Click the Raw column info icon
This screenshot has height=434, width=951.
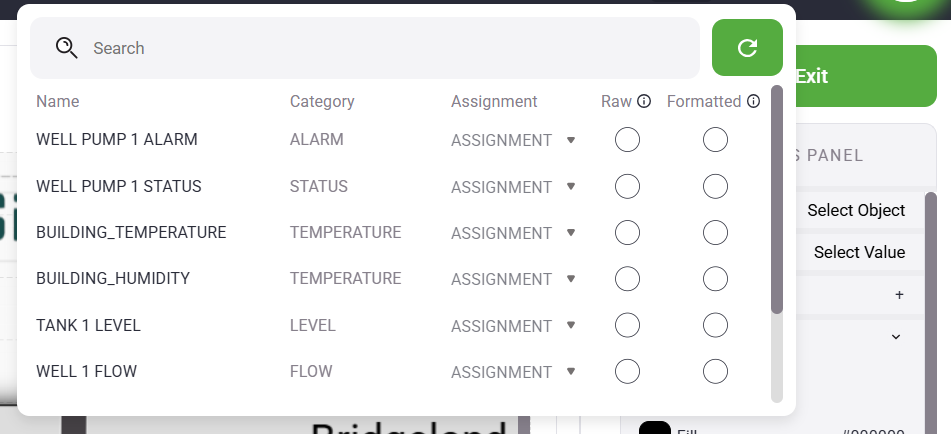(644, 101)
